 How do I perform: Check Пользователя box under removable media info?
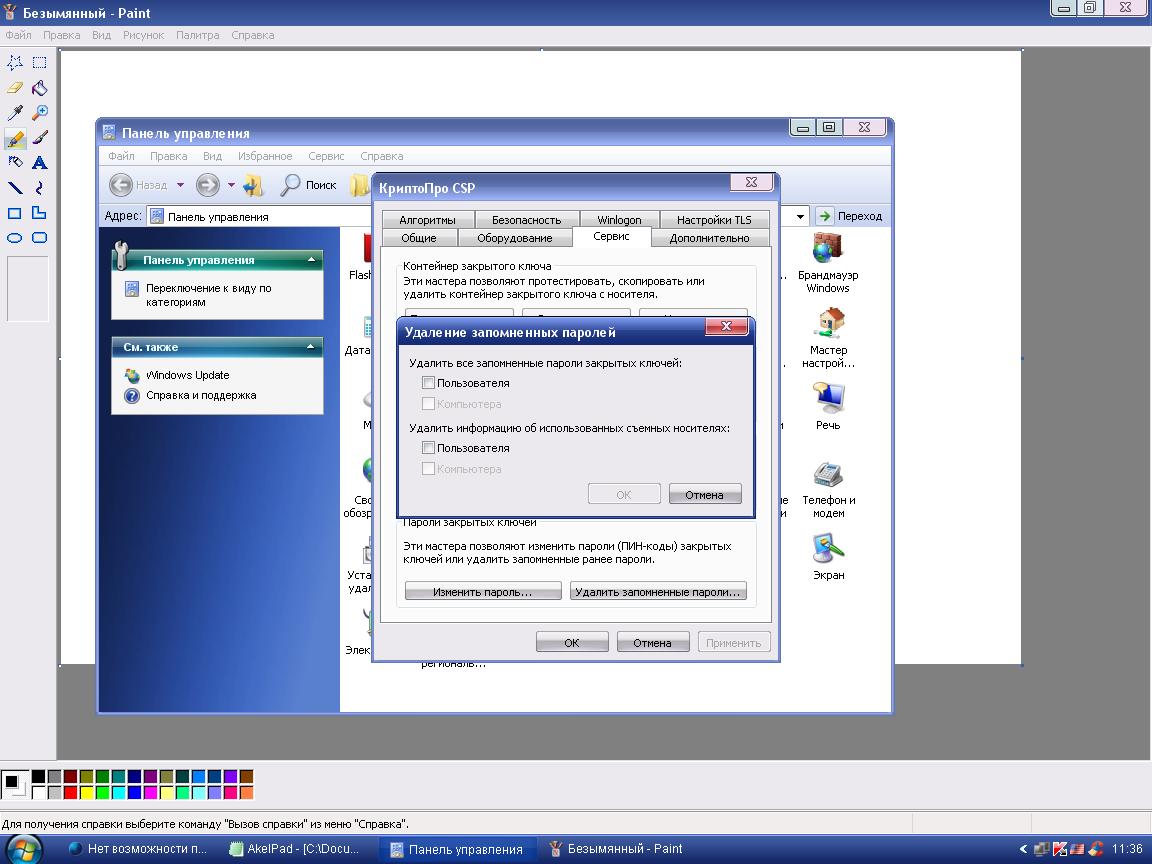click(428, 448)
